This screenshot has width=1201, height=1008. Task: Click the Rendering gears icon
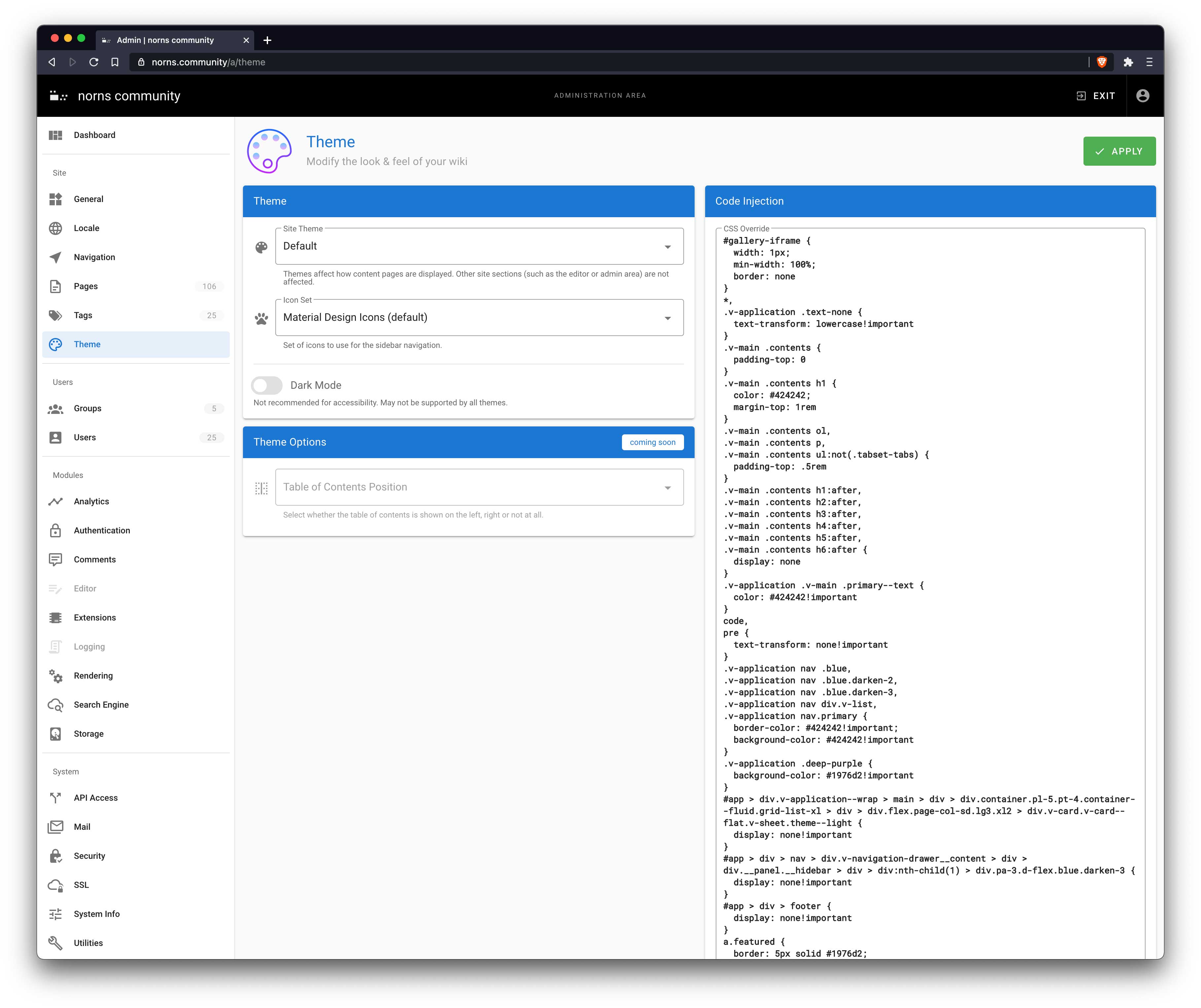click(55, 676)
